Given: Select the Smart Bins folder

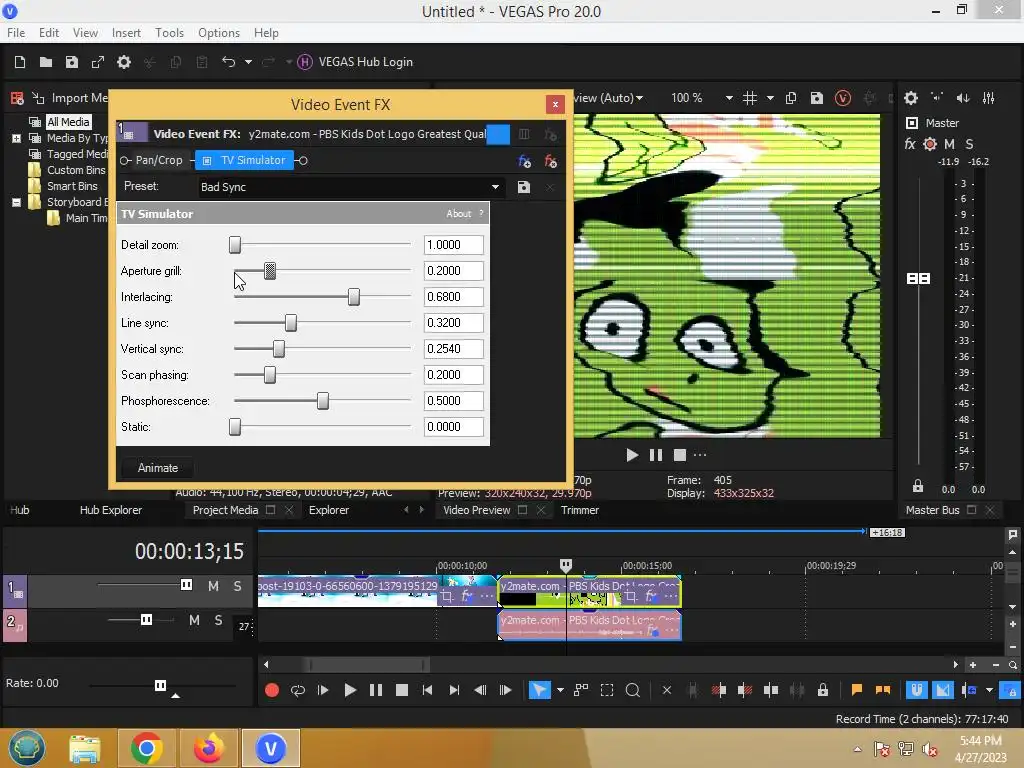Looking at the screenshot, I should 72,186.
